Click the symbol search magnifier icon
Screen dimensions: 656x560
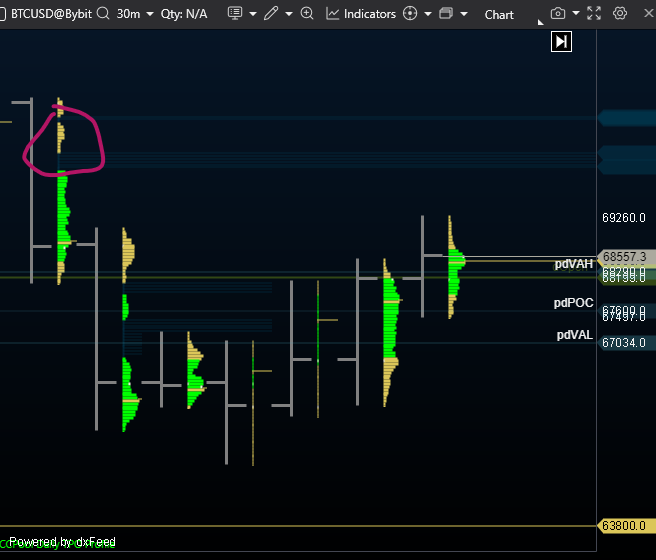click(103, 13)
